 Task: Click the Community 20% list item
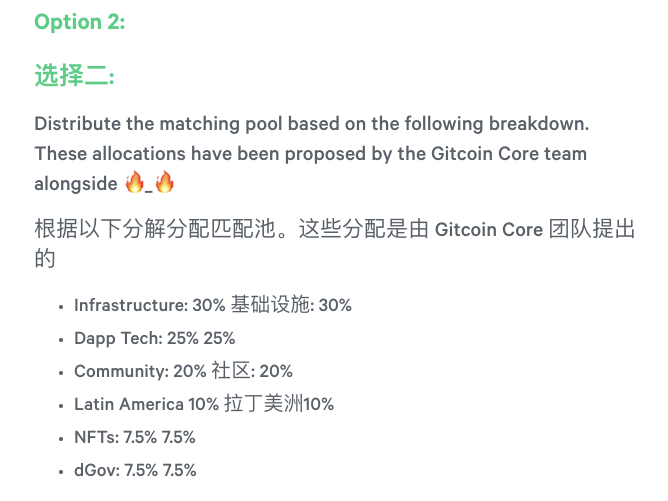point(183,371)
